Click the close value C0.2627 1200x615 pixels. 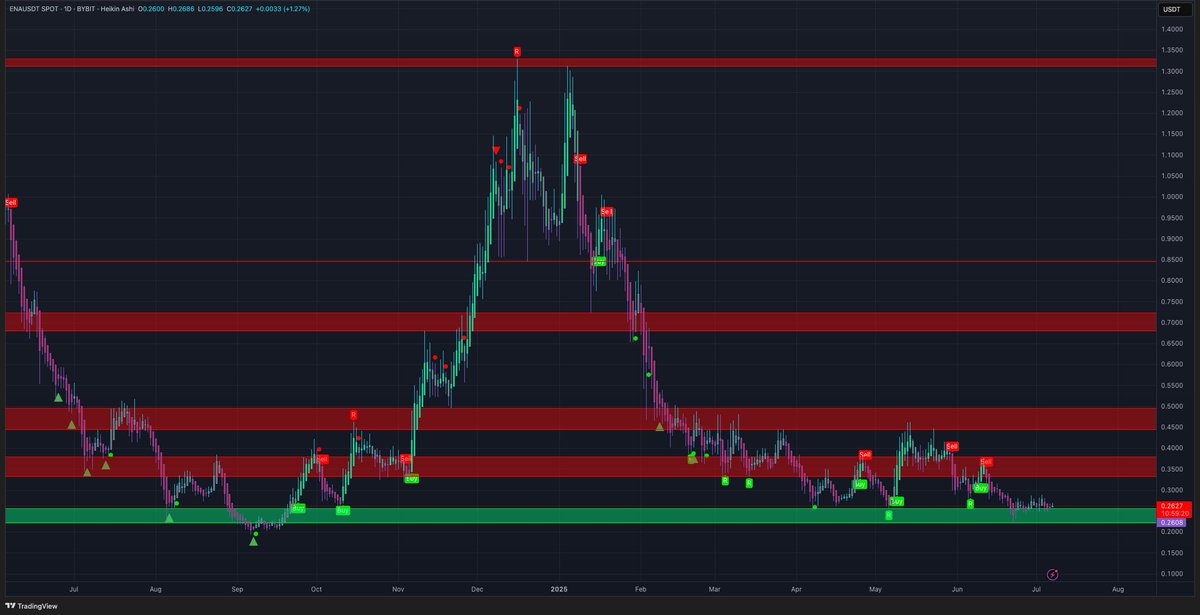pos(239,9)
